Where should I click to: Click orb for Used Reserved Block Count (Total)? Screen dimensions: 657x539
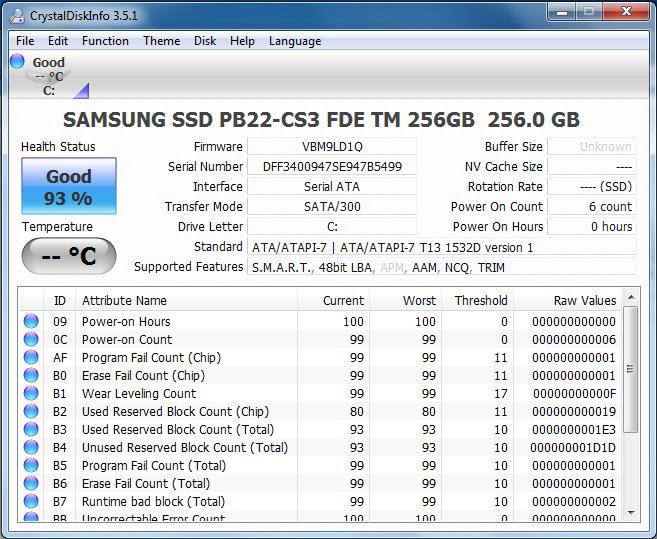(31, 429)
